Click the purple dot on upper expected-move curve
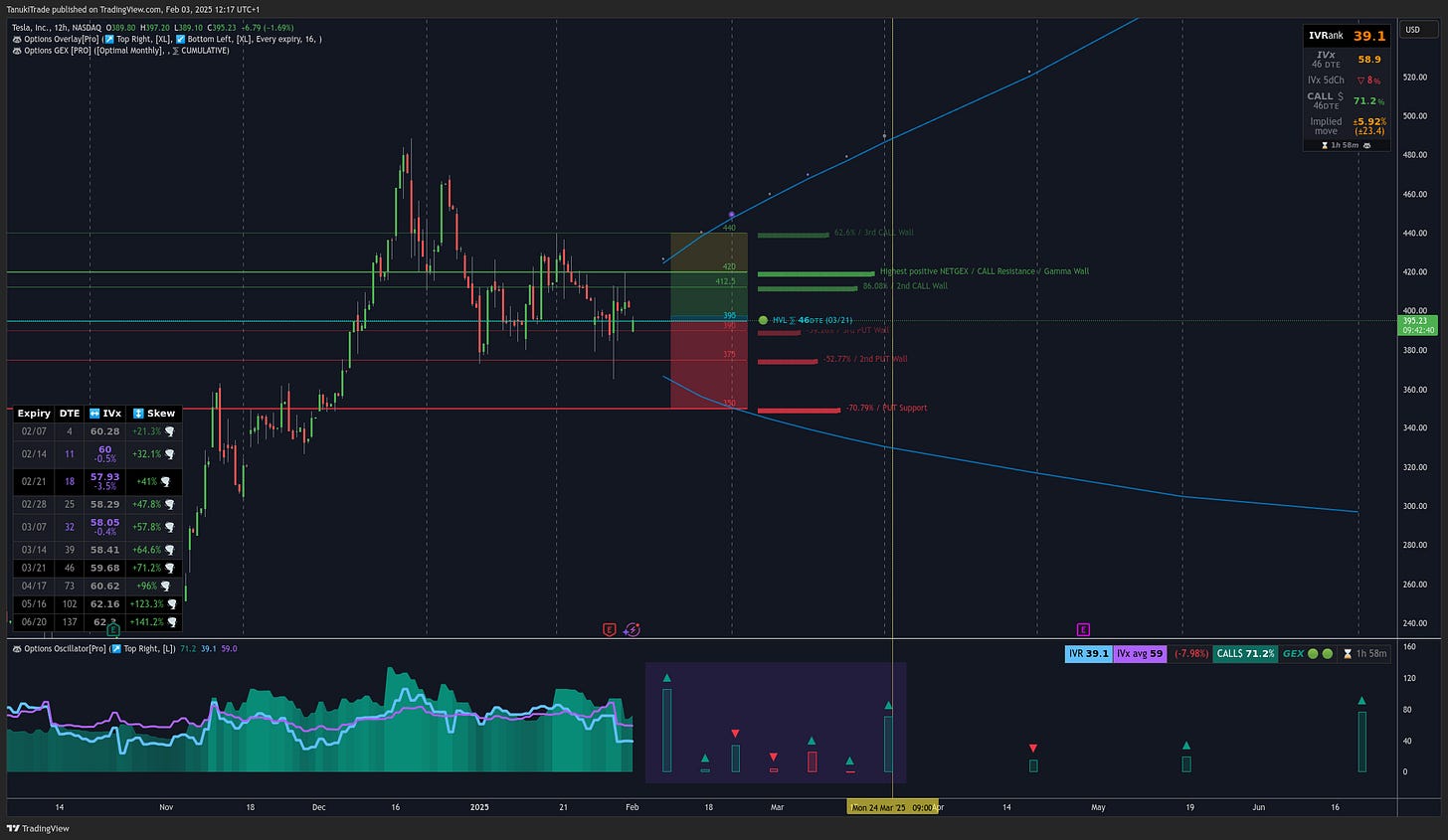The width and height of the screenshot is (1448, 840). pyautogui.click(x=732, y=215)
